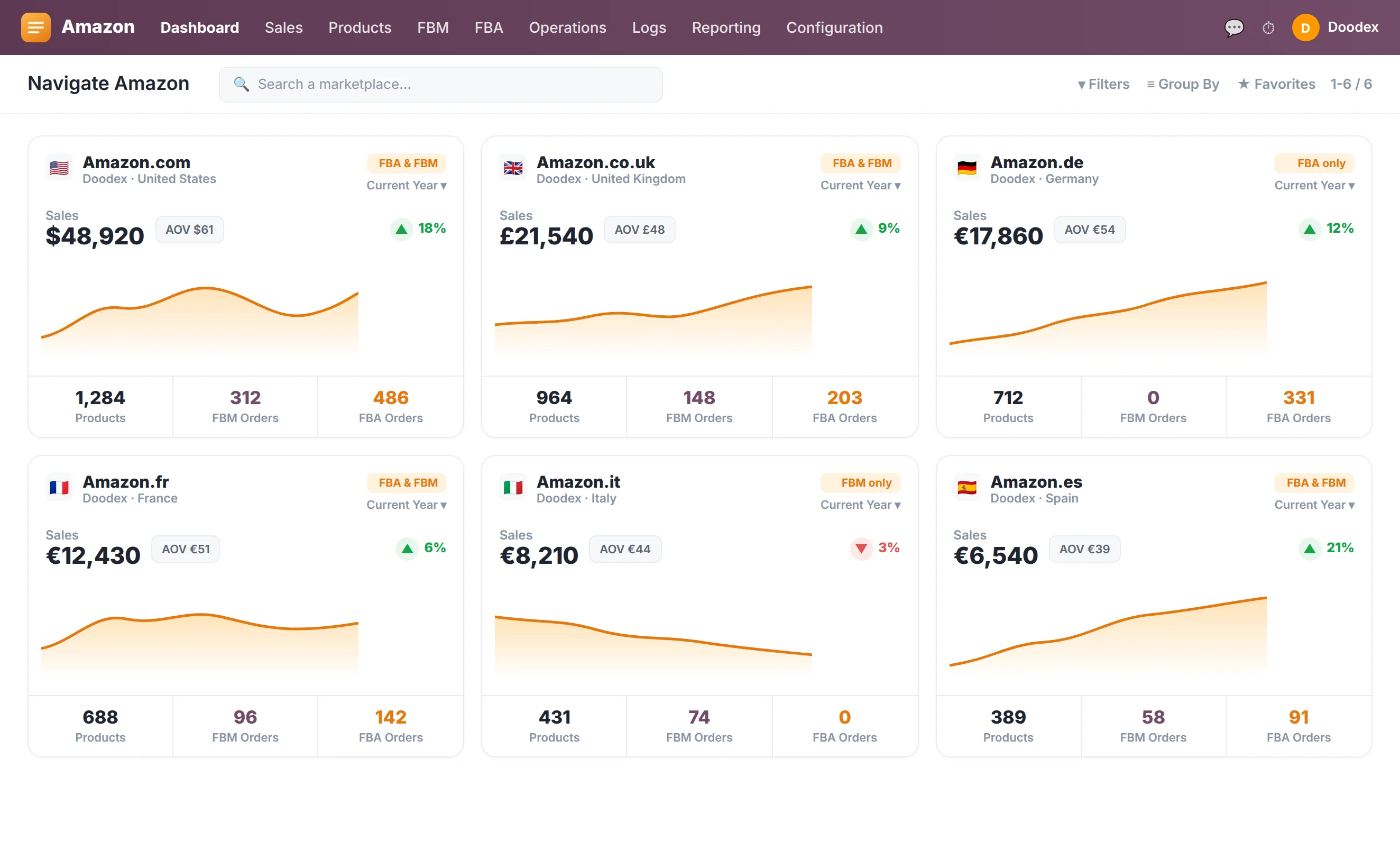Screen dimensions: 1400x859
Task: Open the FBA menu
Action: [x=489, y=28]
